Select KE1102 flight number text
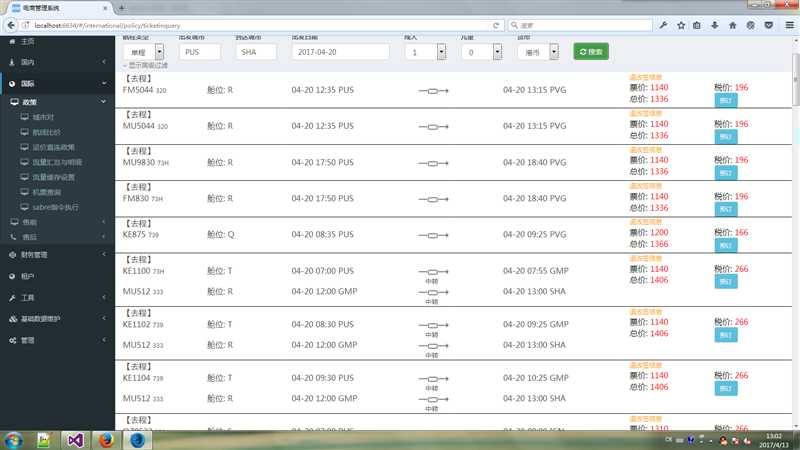Image resolution: width=800 pixels, height=450 pixels. pos(136,324)
